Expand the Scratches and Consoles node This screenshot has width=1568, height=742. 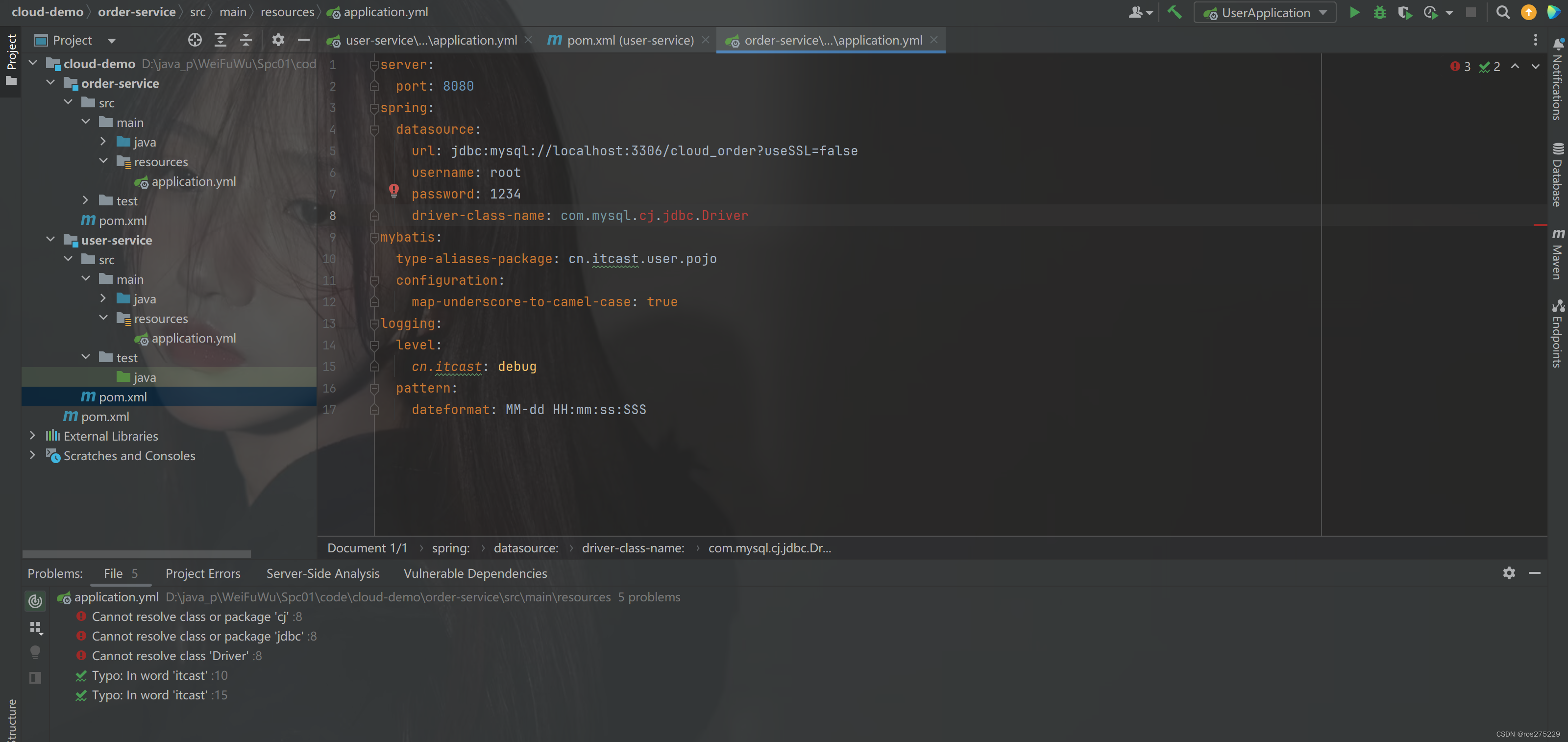pyautogui.click(x=32, y=455)
